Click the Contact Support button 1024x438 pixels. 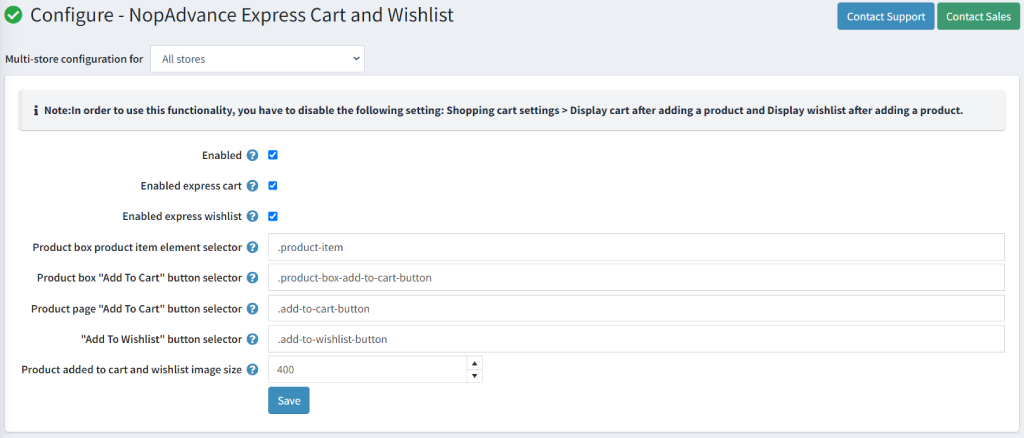coord(886,16)
